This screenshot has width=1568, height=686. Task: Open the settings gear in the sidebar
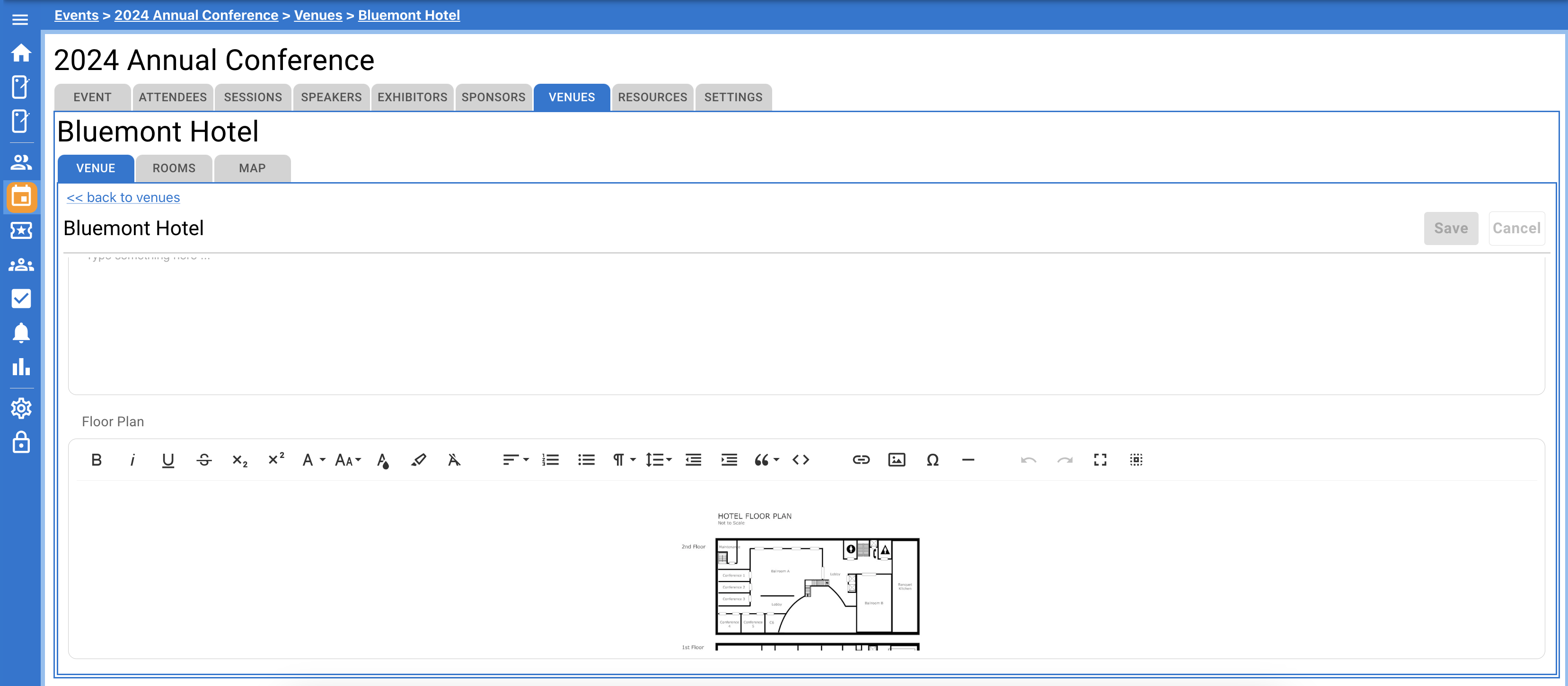coord(21,408)
